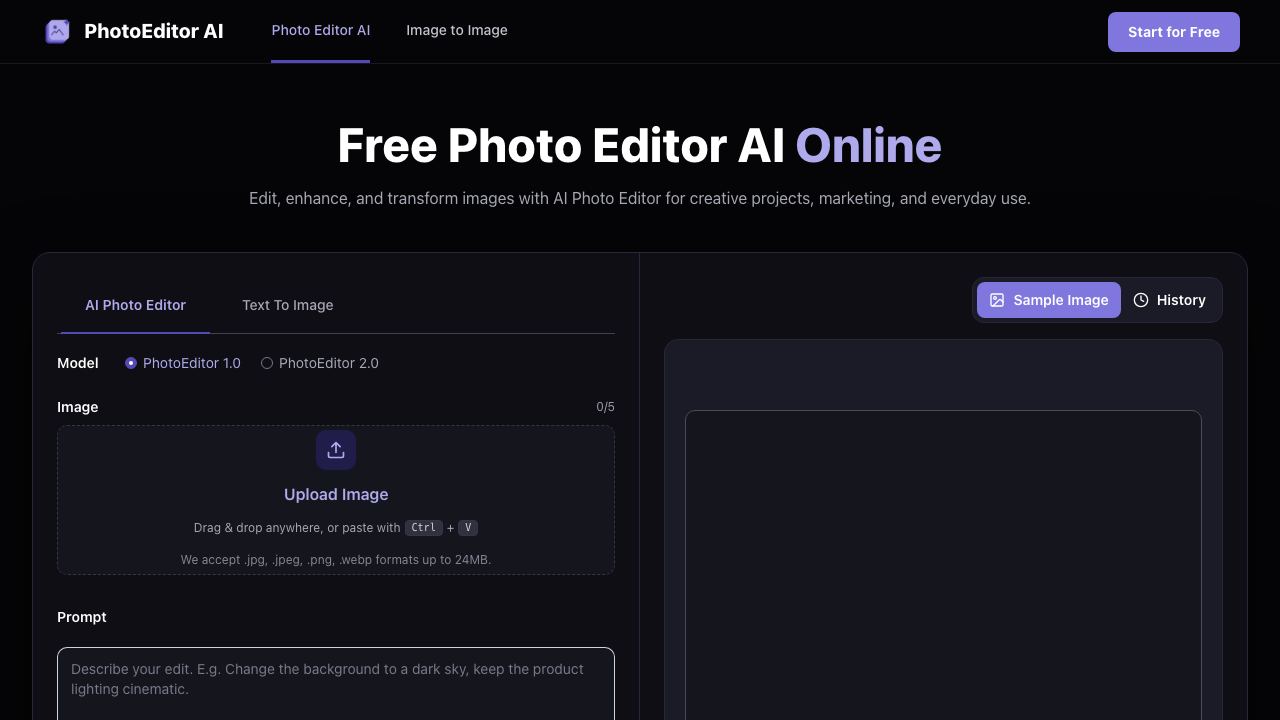Switch to the AI Photo Editor tab
This screenshot has height=720, width=1280.
135,305
